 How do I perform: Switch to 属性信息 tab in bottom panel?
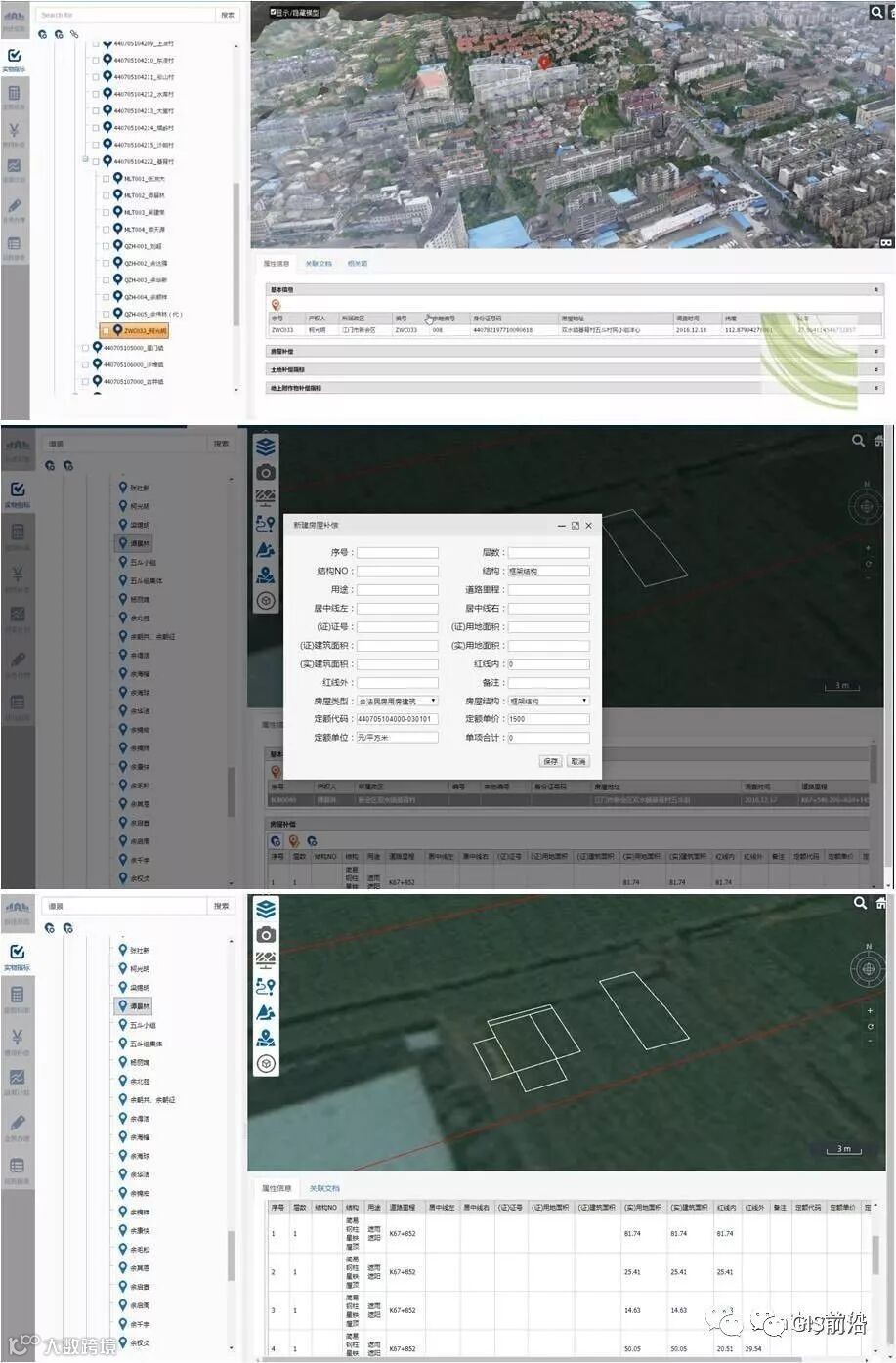click(x=277, y=1188)
